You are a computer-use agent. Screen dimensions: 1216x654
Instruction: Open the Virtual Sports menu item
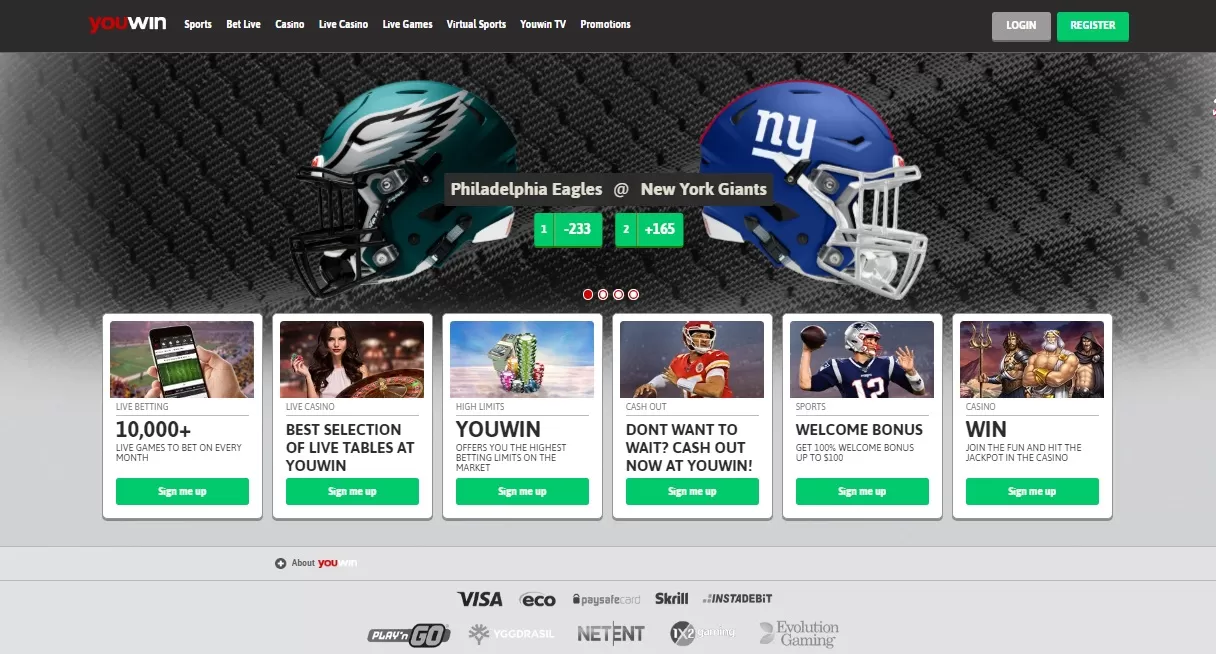point(476,24)
